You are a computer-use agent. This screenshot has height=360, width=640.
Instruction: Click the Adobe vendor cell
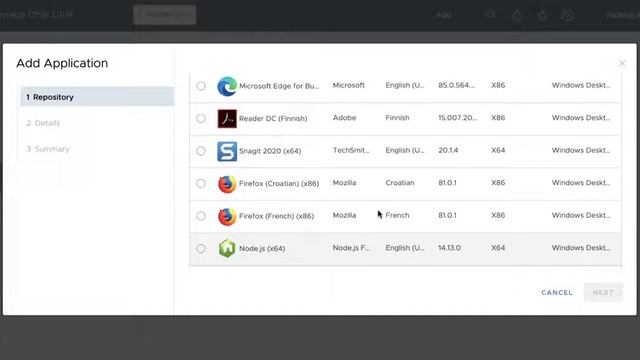click(x=344, y=118)
